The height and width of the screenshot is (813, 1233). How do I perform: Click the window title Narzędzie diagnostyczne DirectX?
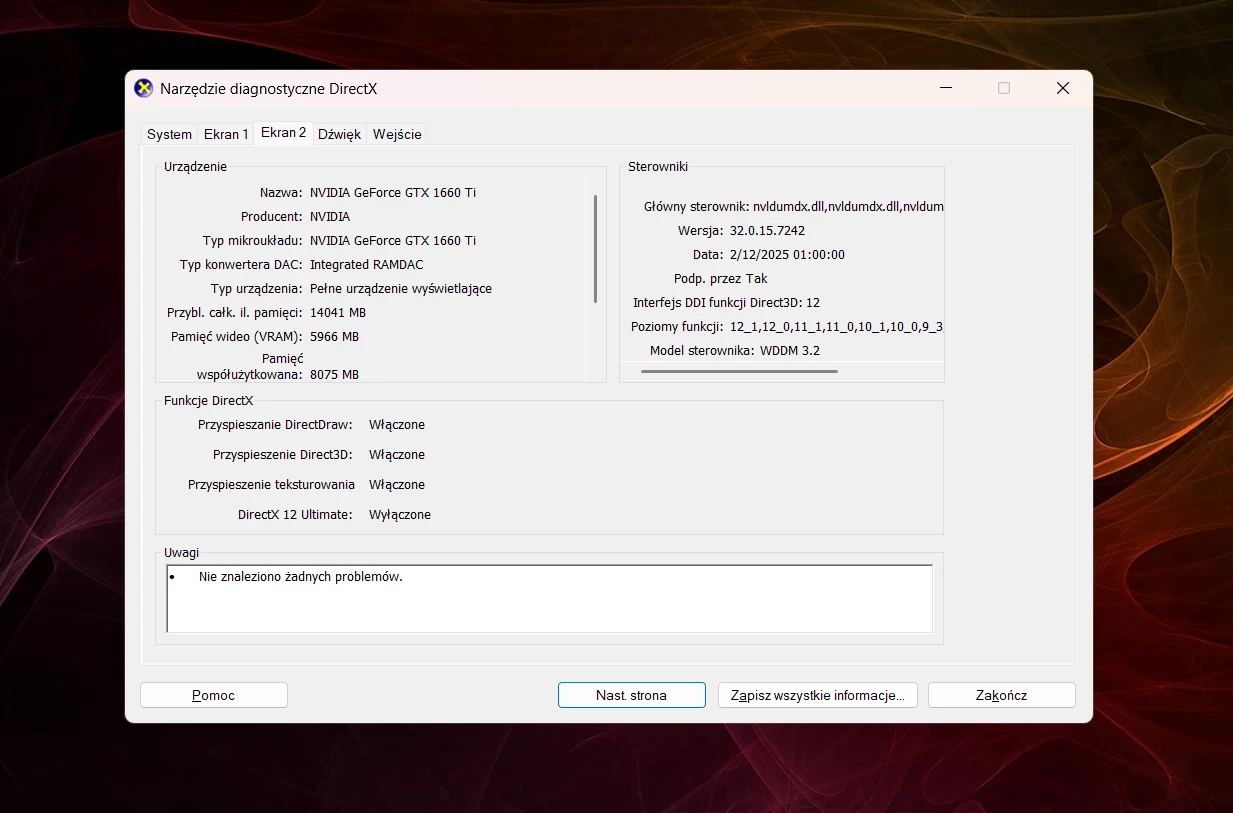click(x=269, y=88)
